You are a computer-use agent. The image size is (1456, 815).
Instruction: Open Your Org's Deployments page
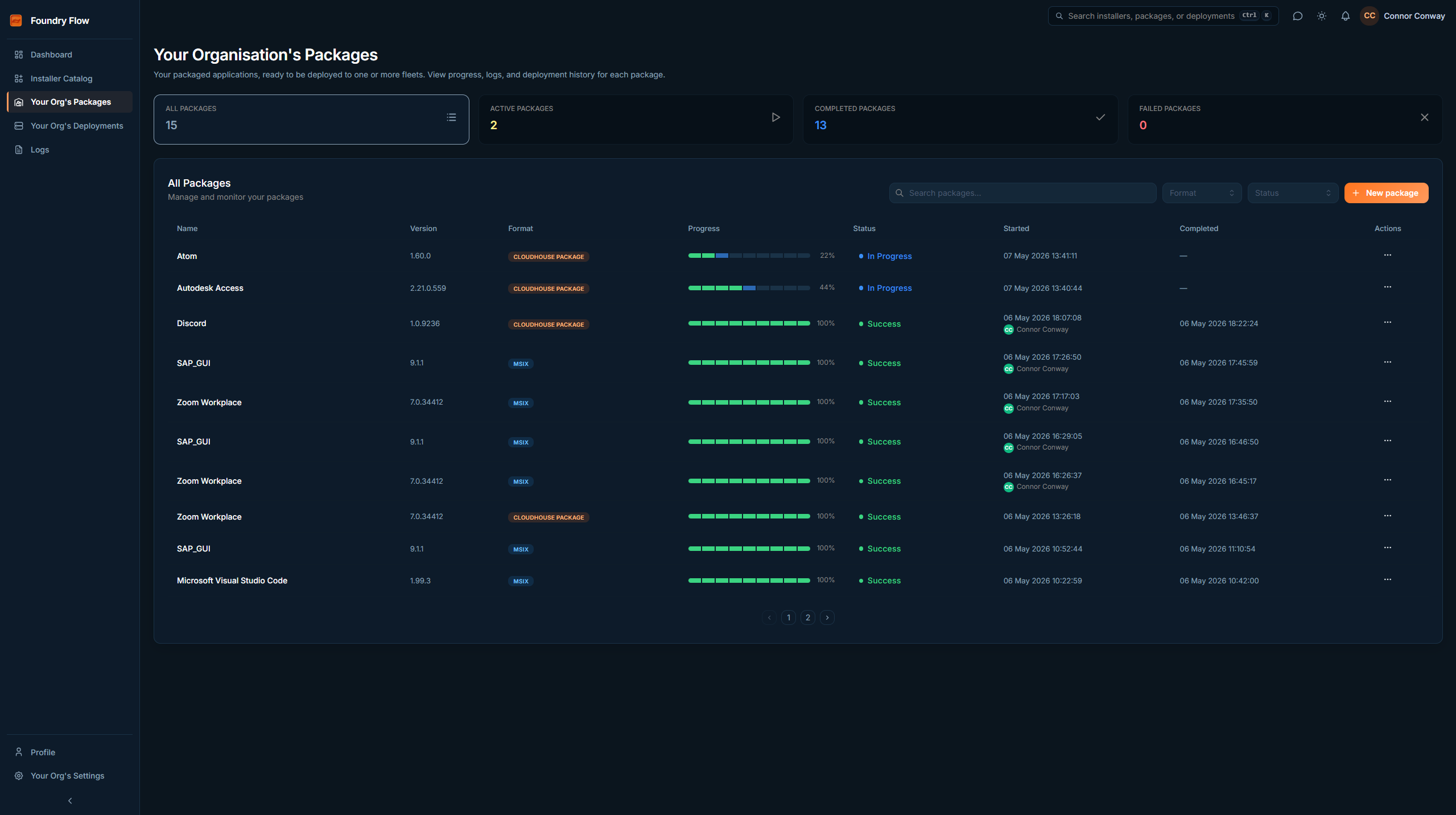click(69, 126)
